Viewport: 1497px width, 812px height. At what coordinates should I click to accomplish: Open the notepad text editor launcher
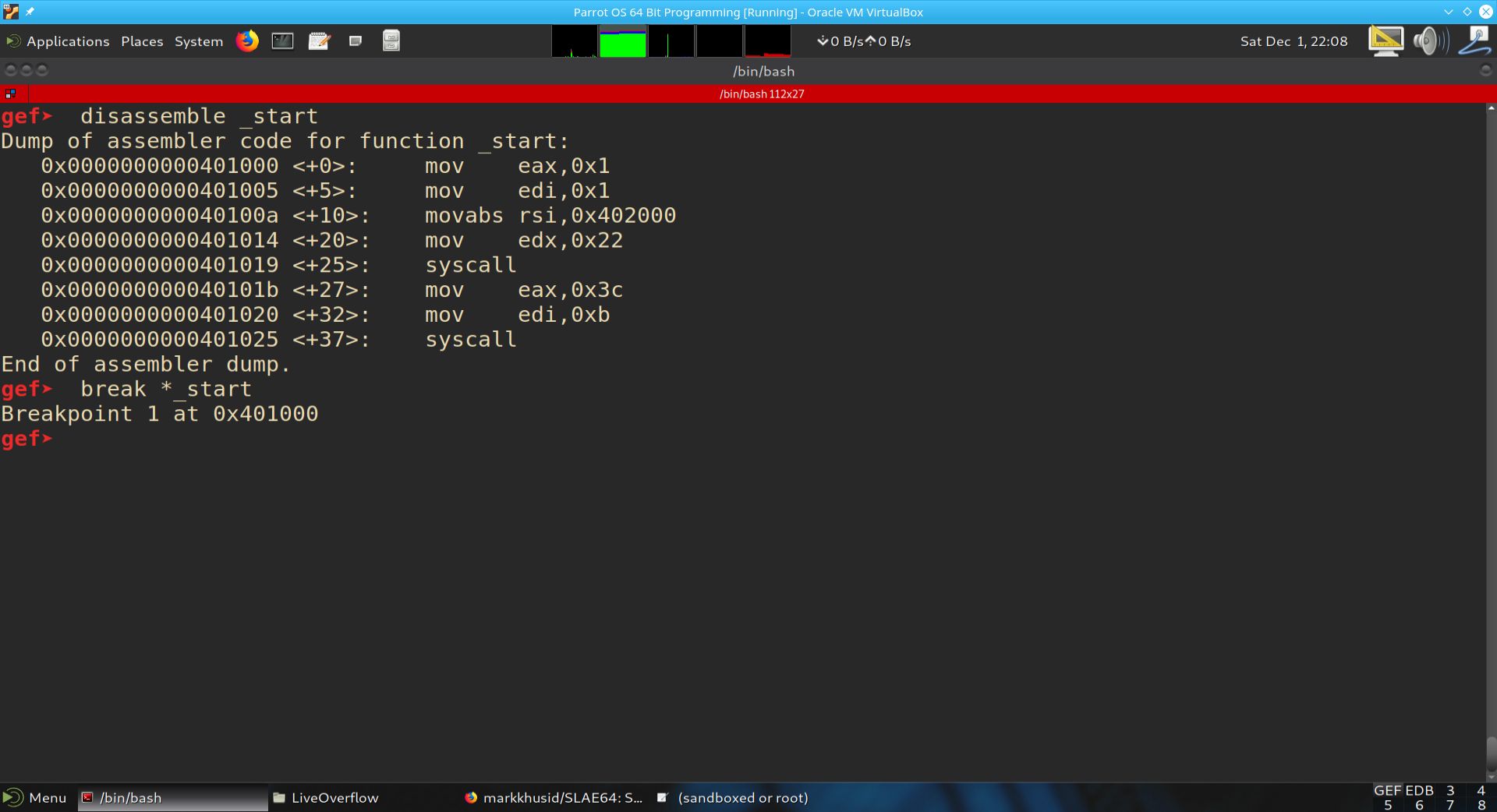[319, 41]
